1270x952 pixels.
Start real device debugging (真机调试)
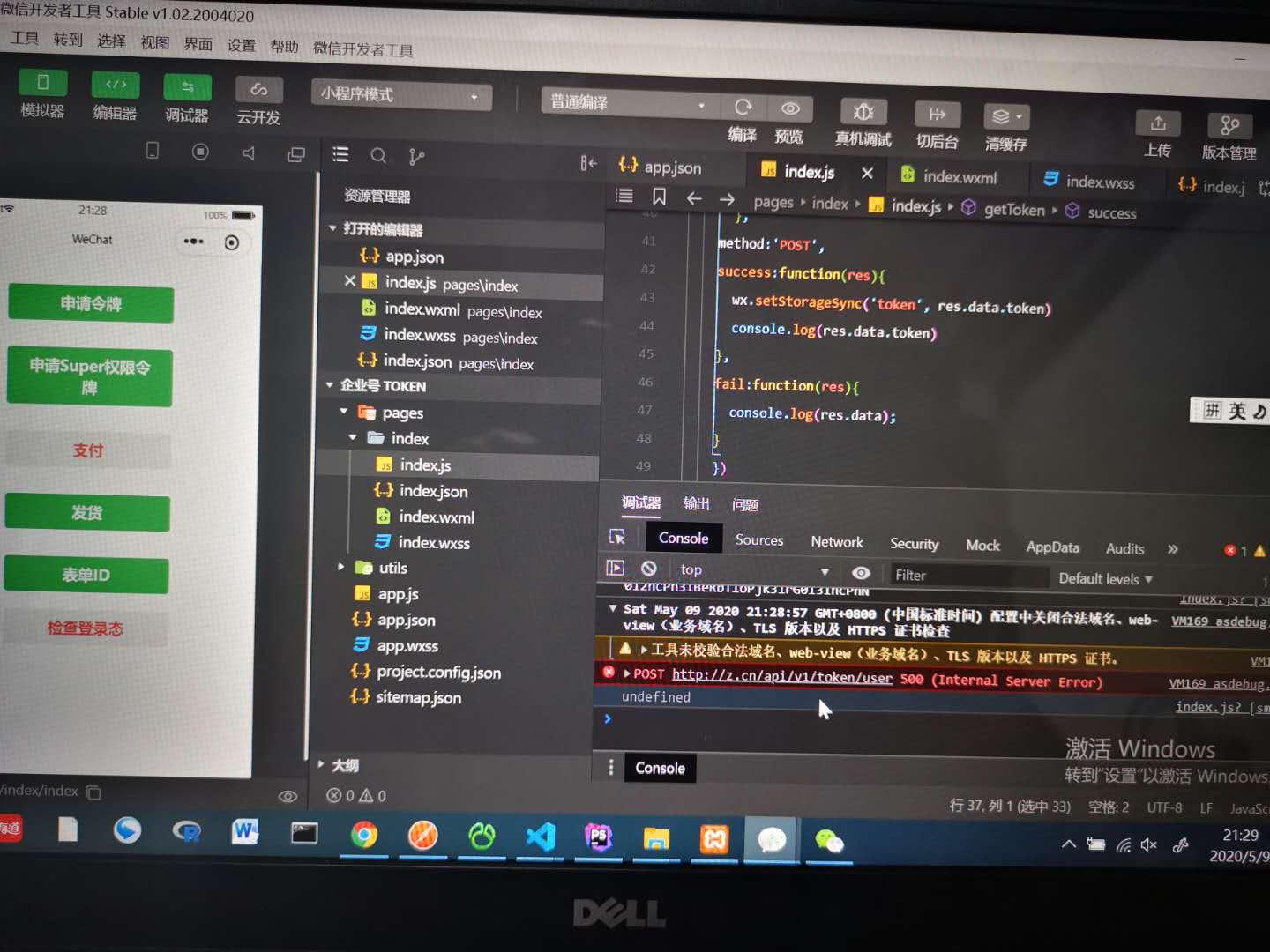pos(863,112)
